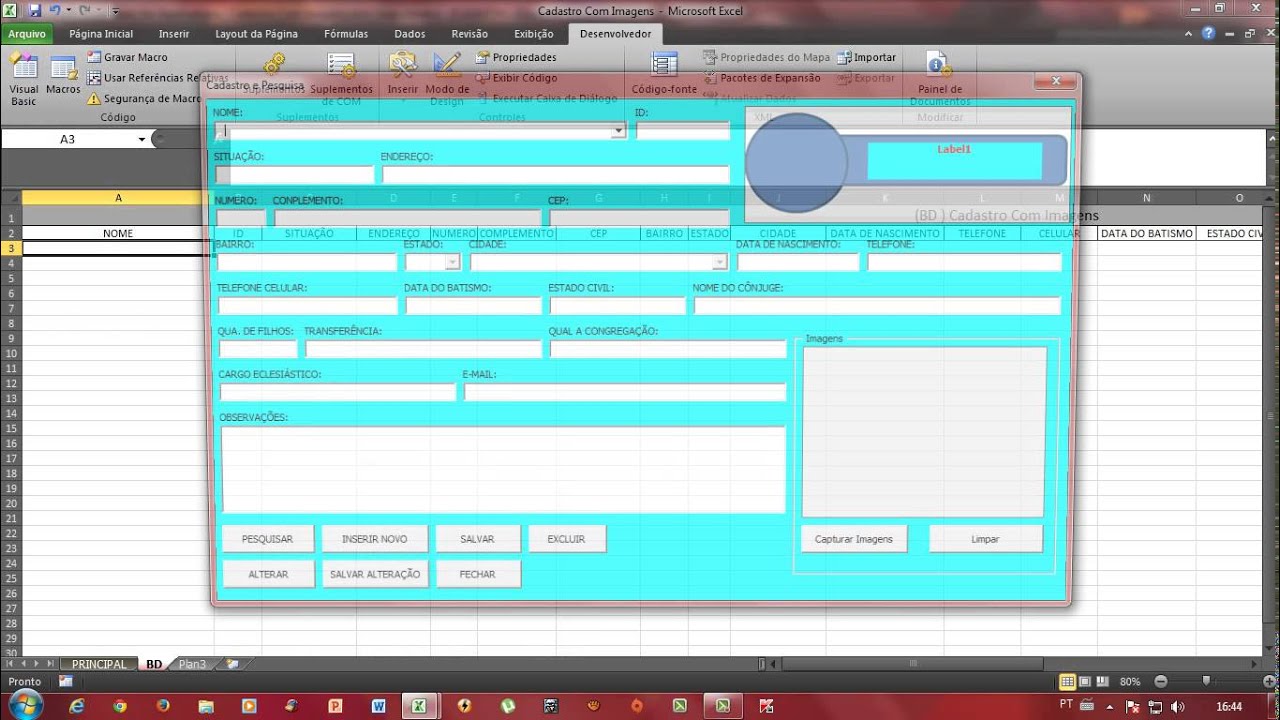The image size is (1280, 720).
Task: Expand the ESTADO dropdown in form
Action: click(452, 262)
